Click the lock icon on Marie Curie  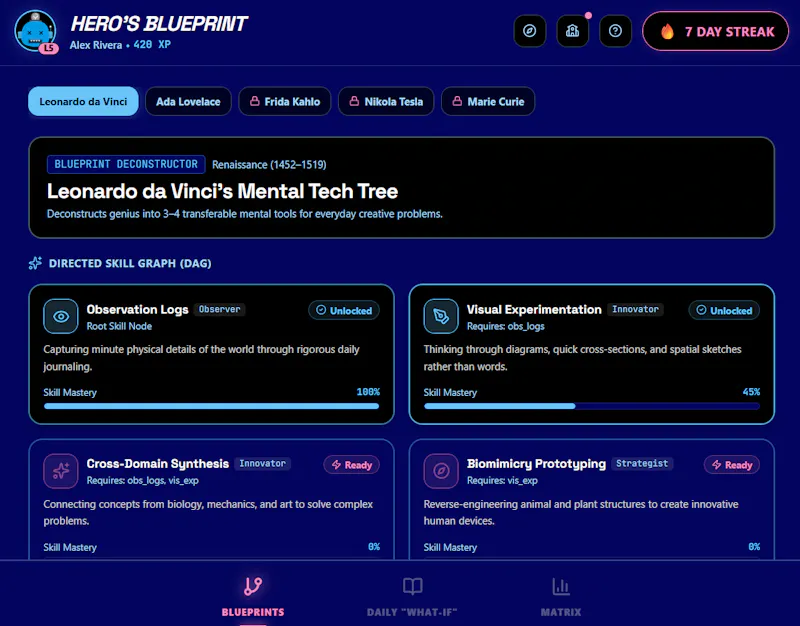click(x=457, y=101)
